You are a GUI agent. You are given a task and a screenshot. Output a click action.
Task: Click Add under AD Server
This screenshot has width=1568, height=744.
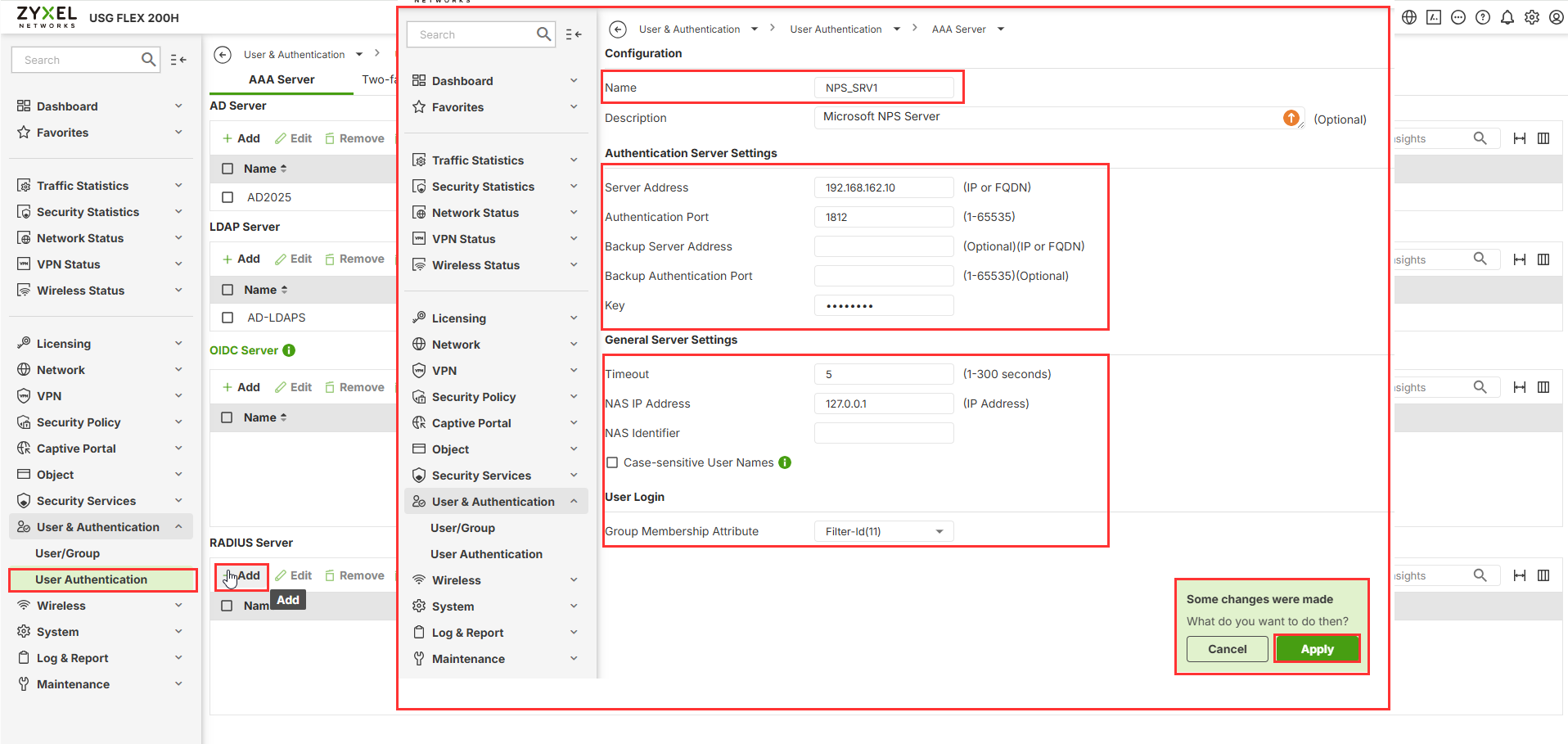coord(241,138)
